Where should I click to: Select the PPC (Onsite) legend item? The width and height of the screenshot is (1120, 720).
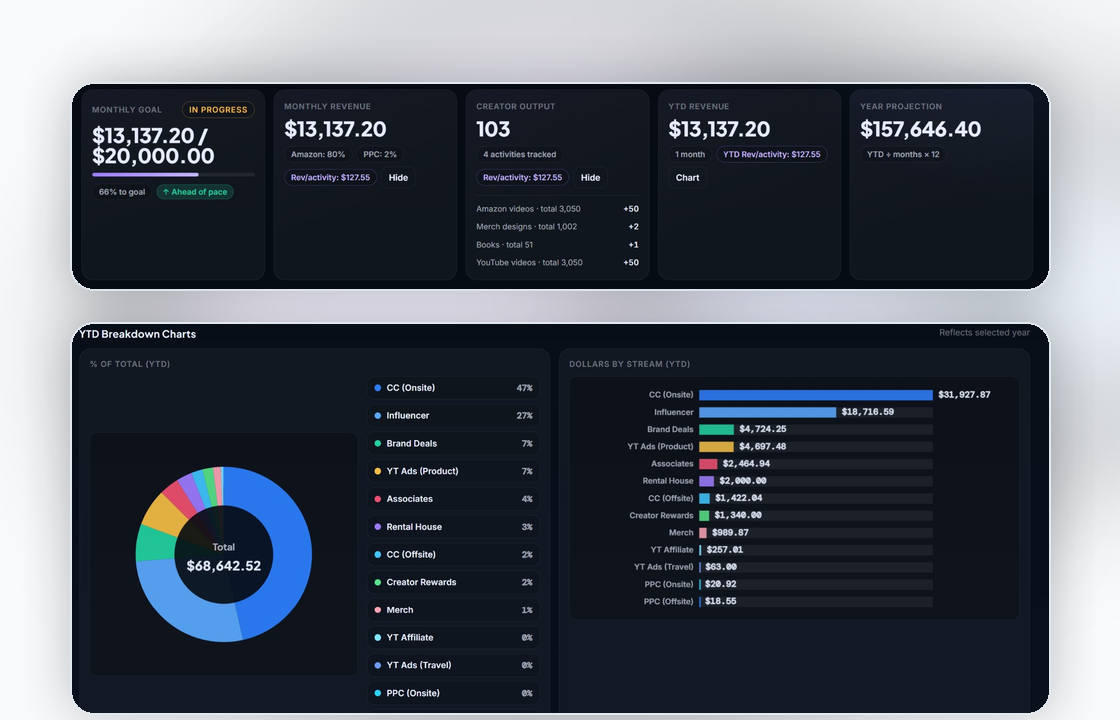(454, 693)
